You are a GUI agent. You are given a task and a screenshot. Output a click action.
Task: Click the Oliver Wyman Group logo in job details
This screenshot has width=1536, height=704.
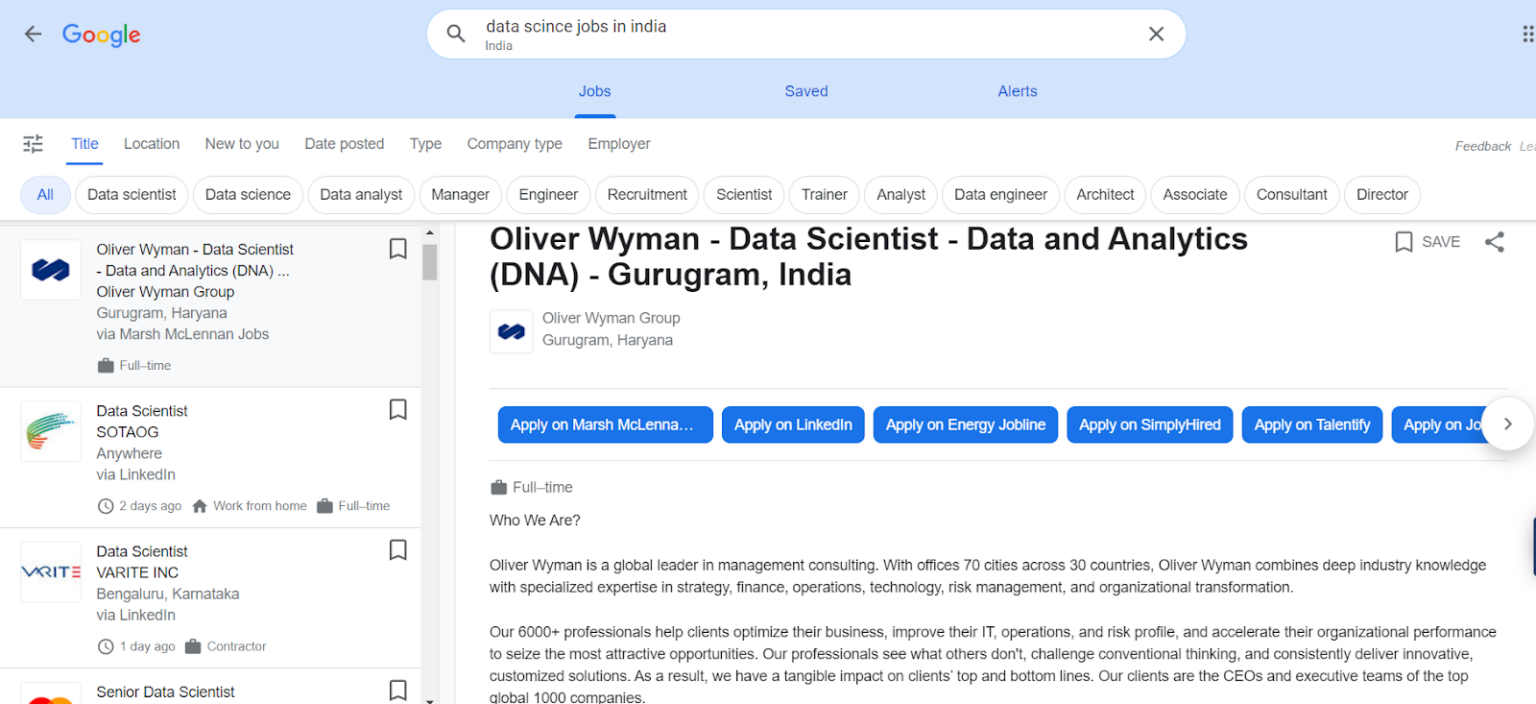click(x=511, y=331)
